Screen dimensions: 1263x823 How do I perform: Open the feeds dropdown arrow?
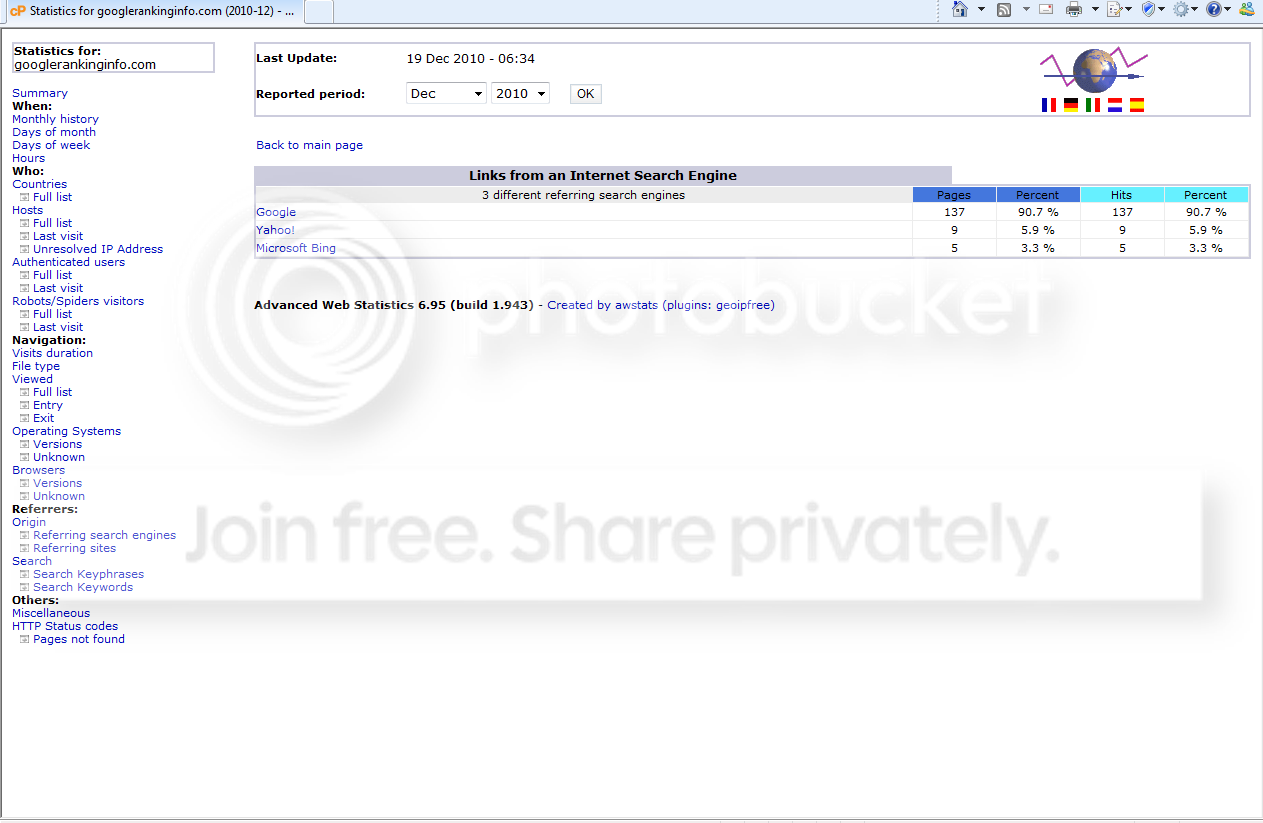coord(1025,9)
